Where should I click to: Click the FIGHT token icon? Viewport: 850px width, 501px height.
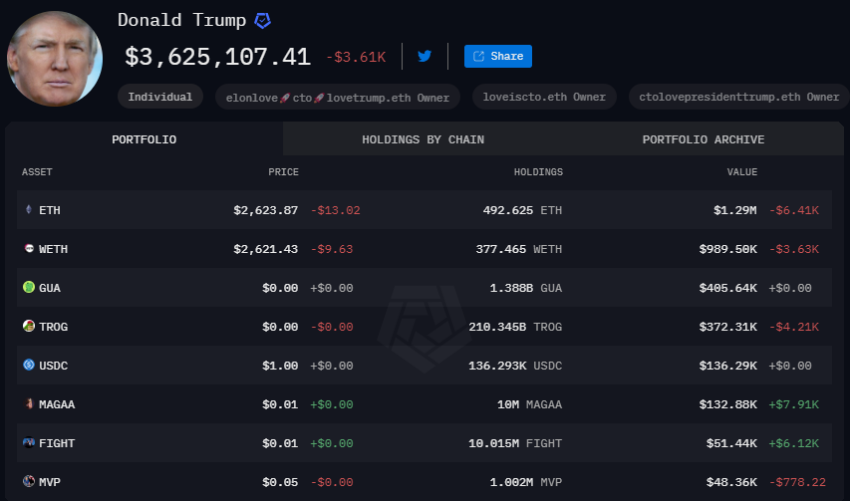click(29, 442)
